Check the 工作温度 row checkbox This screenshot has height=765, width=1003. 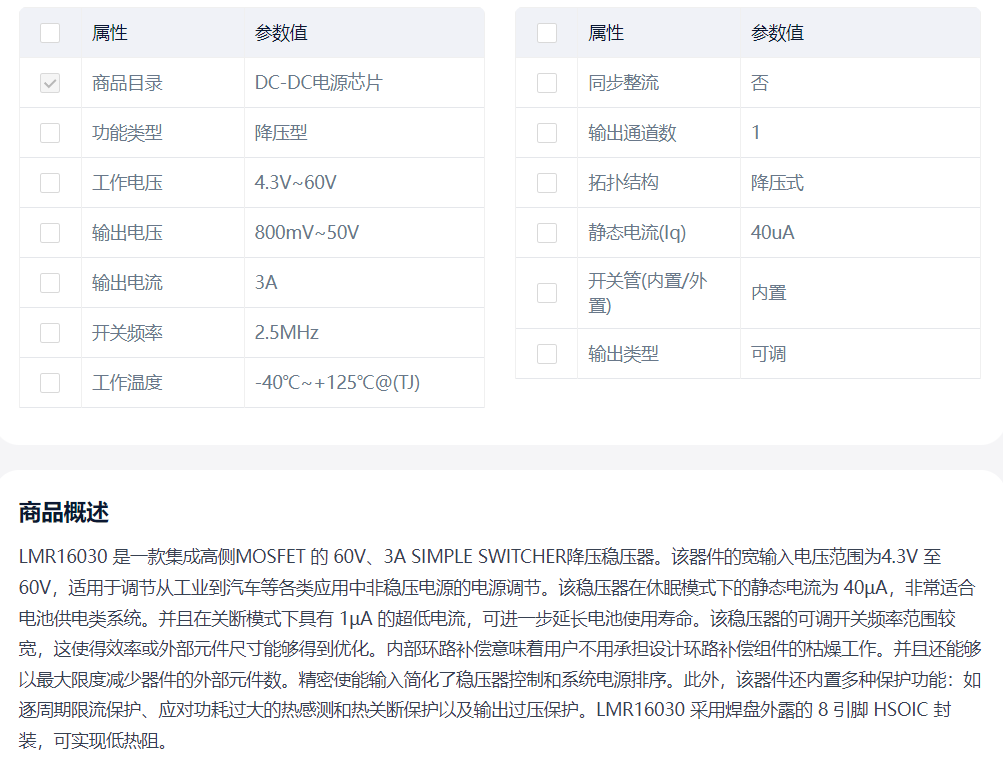pyautogui.click(x=50, y=383)
